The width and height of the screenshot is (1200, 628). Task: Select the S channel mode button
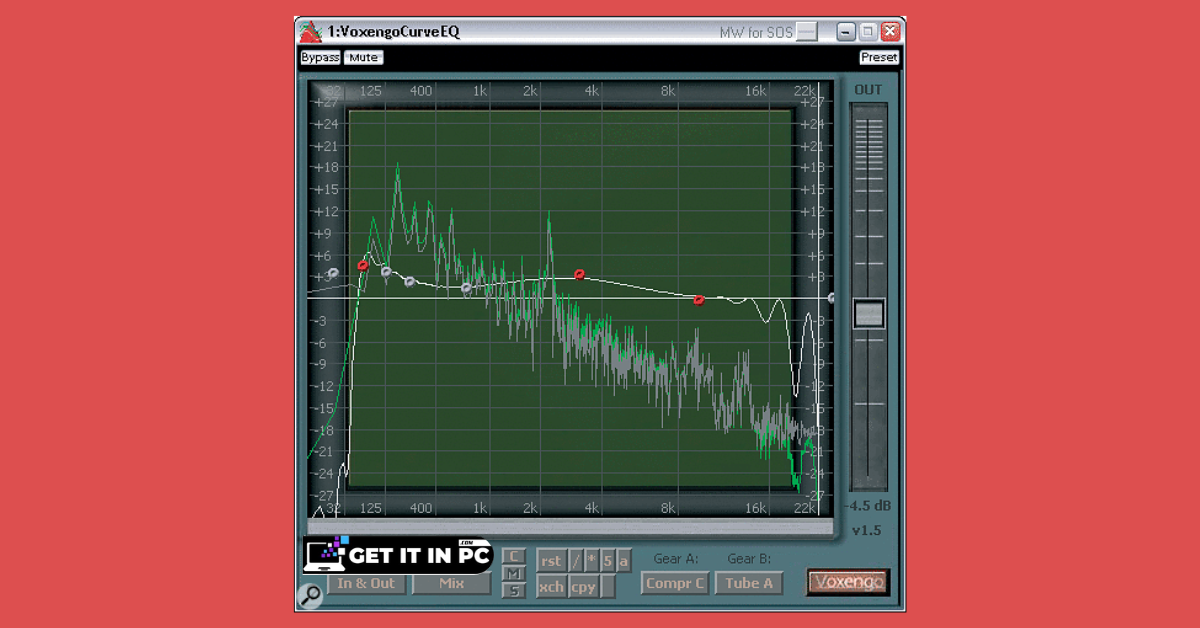tap(514, 590)
